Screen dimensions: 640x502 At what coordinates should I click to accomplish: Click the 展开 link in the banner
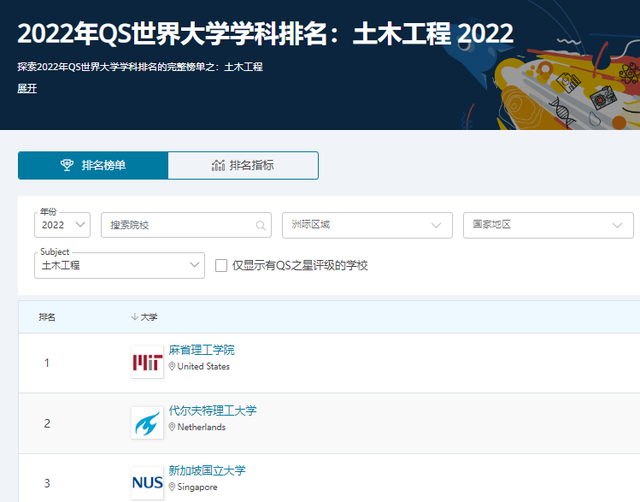click(27, 89)
